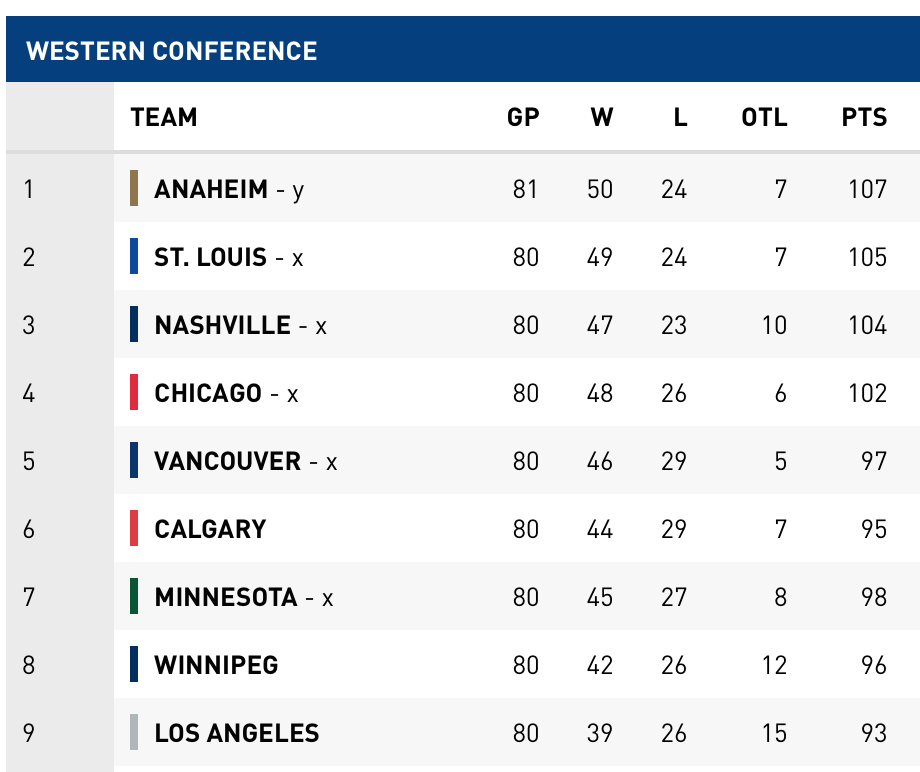
Task: Click the Minnesota team name
Action: click(226, 597)
